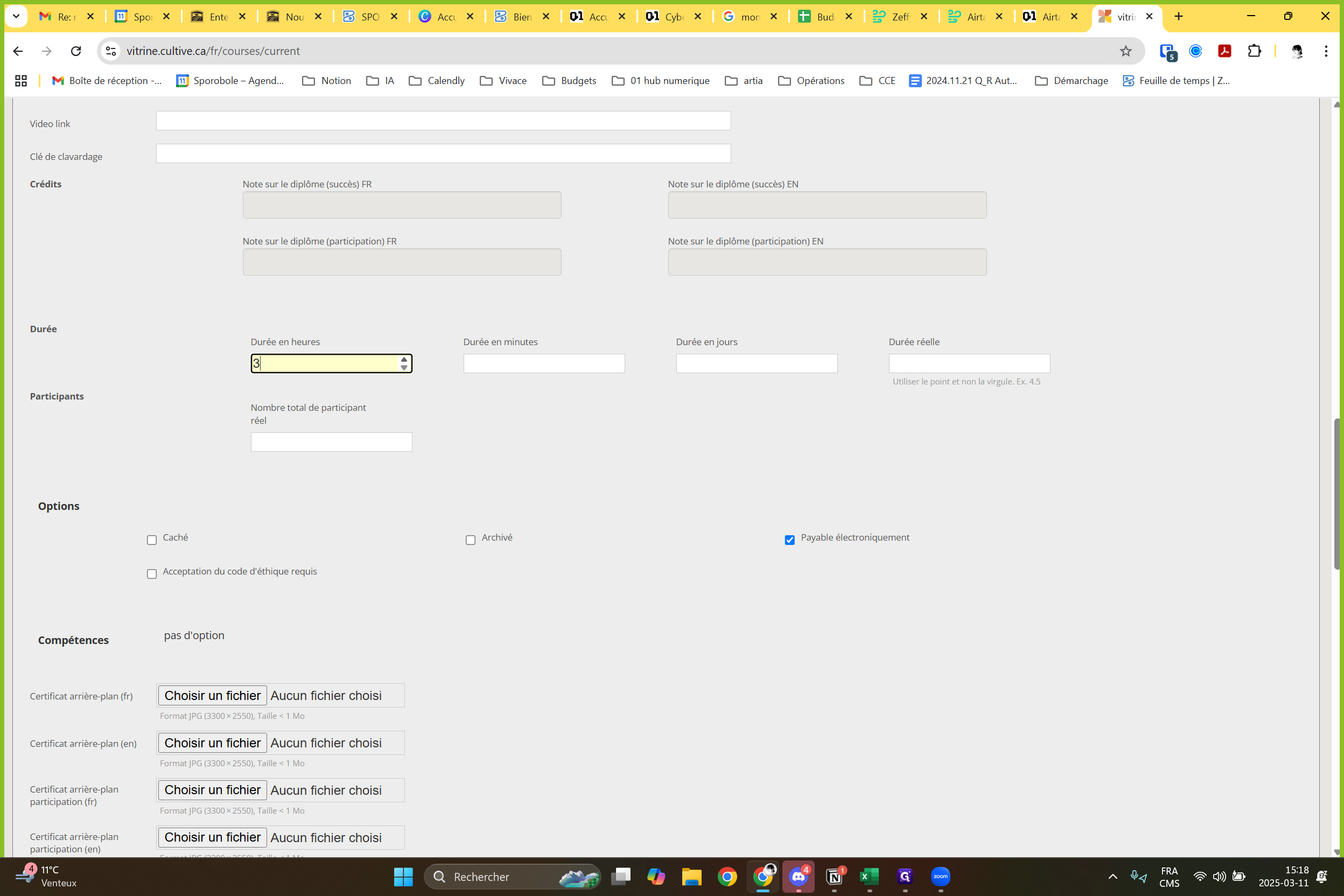
Task: Open Chrome's three-dot menu
Action: [1326, 51]
